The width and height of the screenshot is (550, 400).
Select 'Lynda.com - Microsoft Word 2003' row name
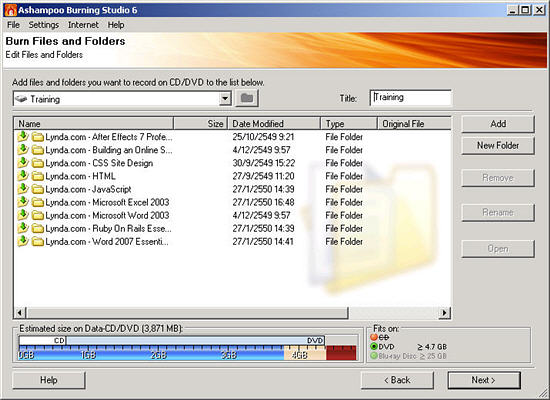coord(107,215)
